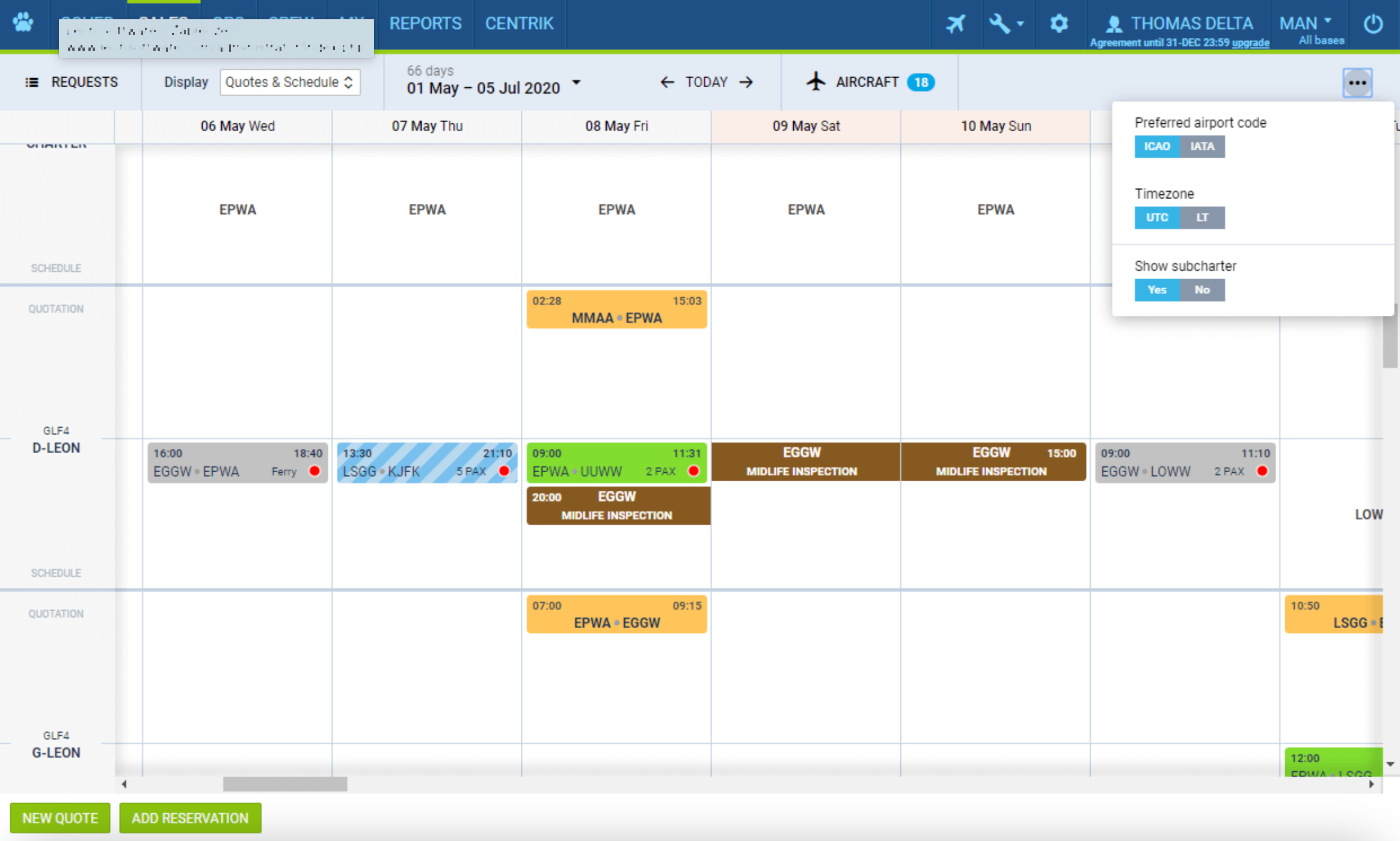Click the three-dots options button
This screenshot has width=1400, height=841.
(1357, 82)
